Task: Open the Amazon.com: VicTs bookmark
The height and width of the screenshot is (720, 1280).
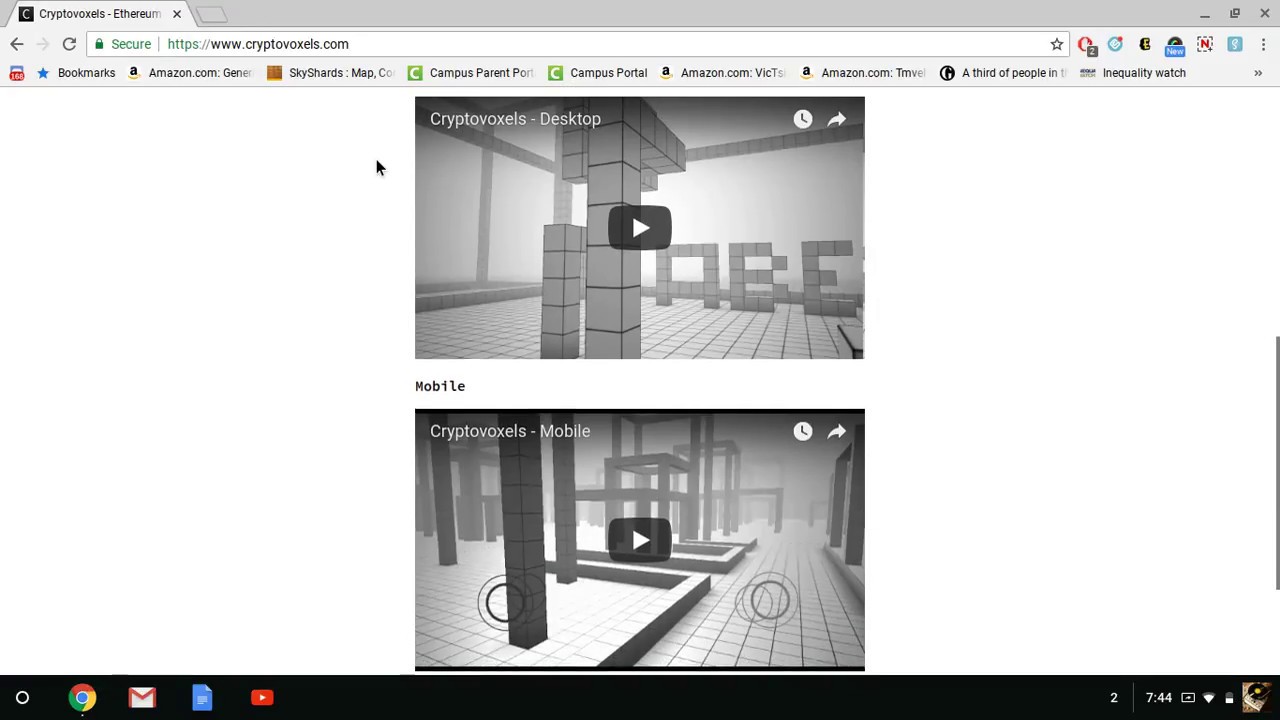Action: (722, 73)
